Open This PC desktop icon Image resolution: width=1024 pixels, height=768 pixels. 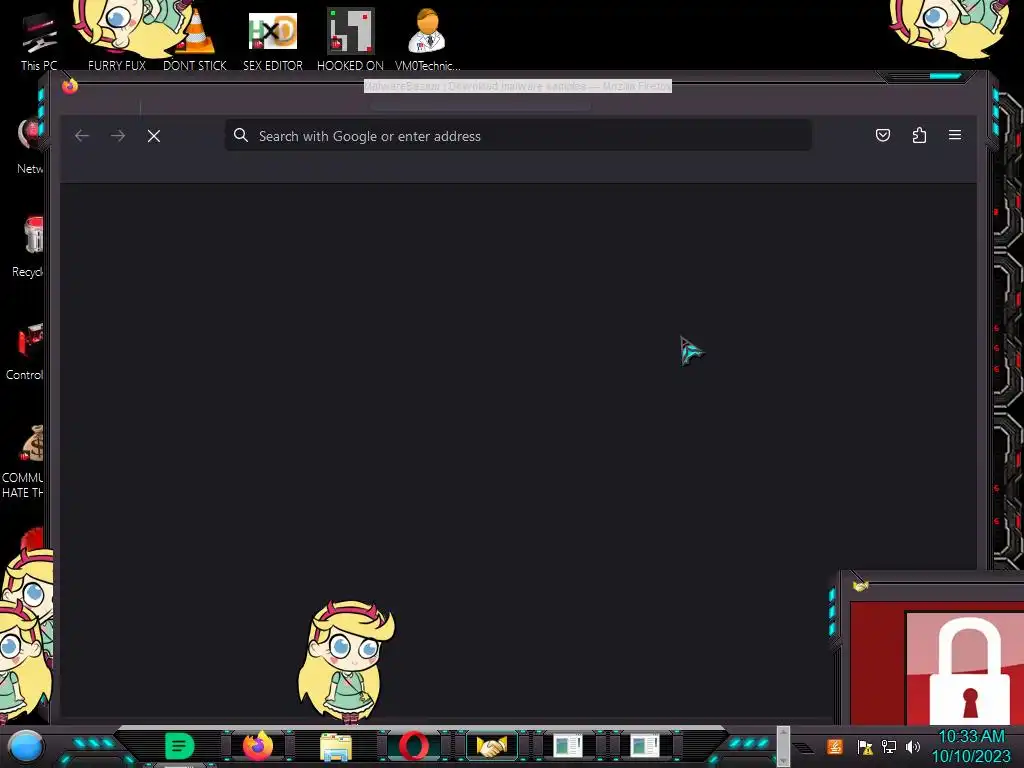point(39,41)
